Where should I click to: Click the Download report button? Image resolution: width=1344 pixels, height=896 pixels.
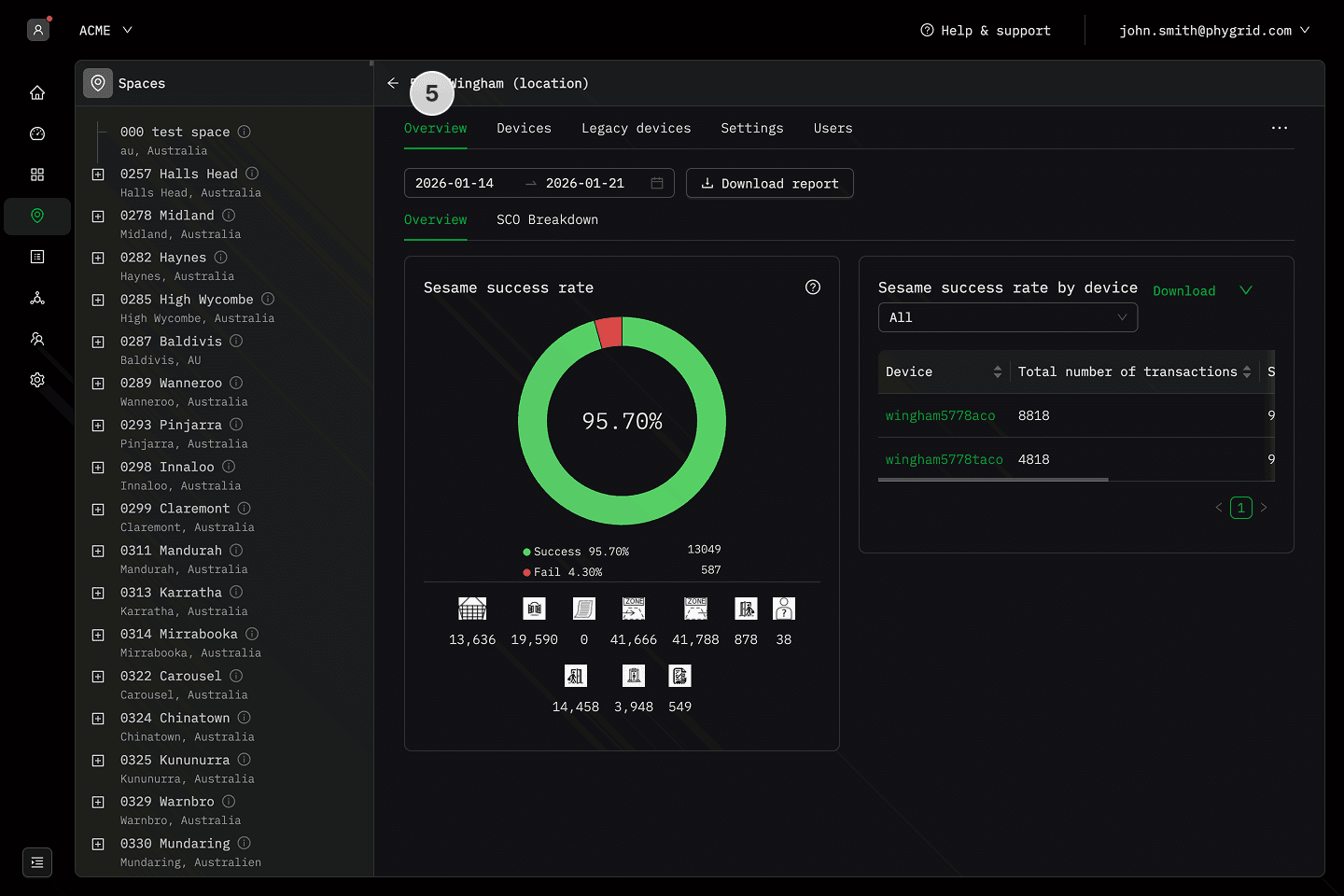tap(769, 183)
